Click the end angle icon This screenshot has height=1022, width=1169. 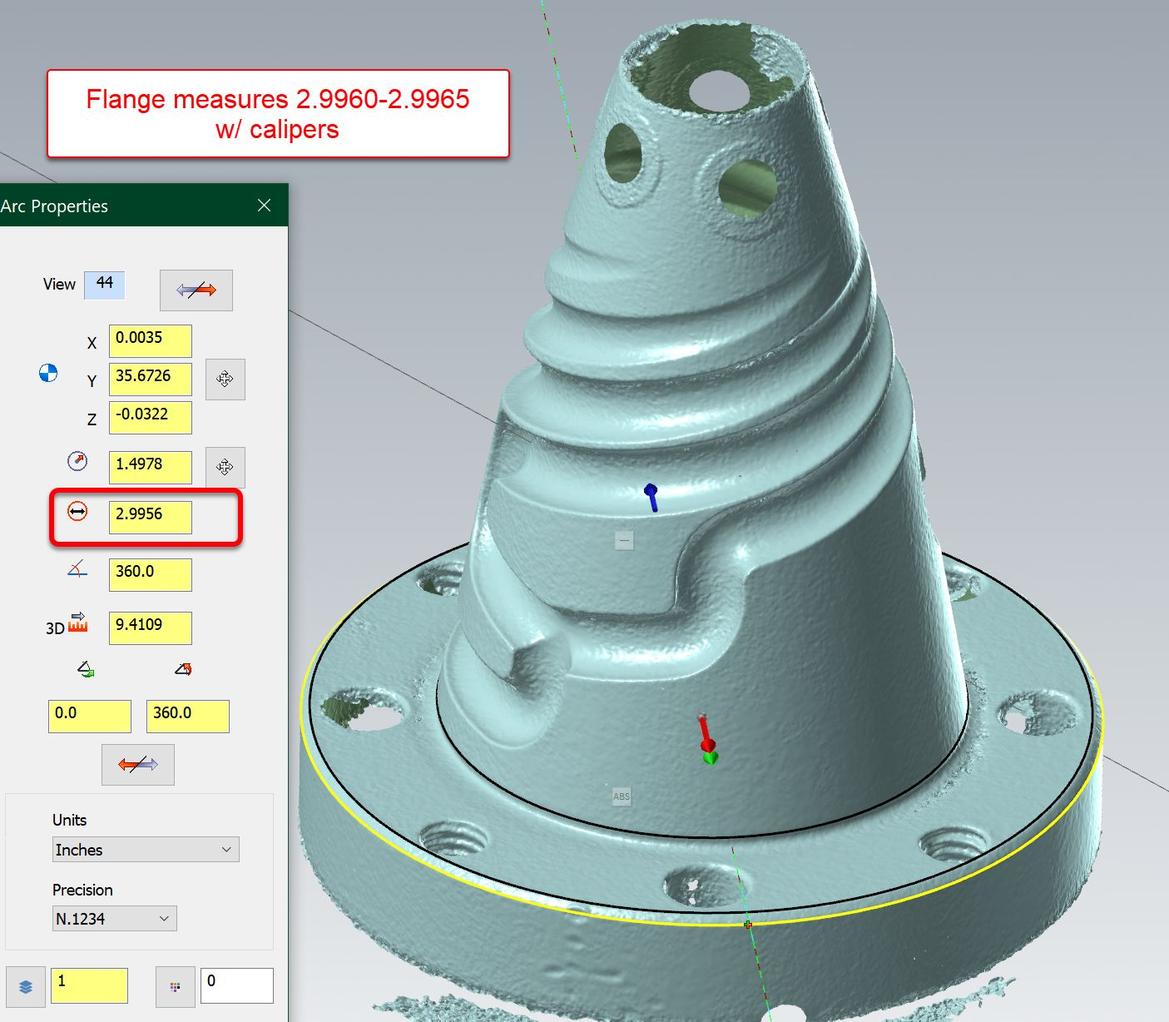click(183, 669)
